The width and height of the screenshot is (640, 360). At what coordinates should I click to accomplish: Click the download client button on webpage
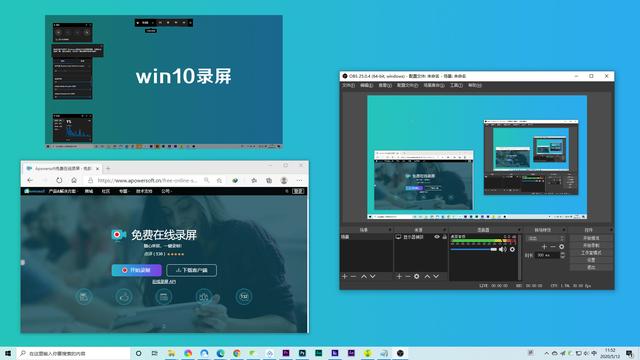[191, 270]
